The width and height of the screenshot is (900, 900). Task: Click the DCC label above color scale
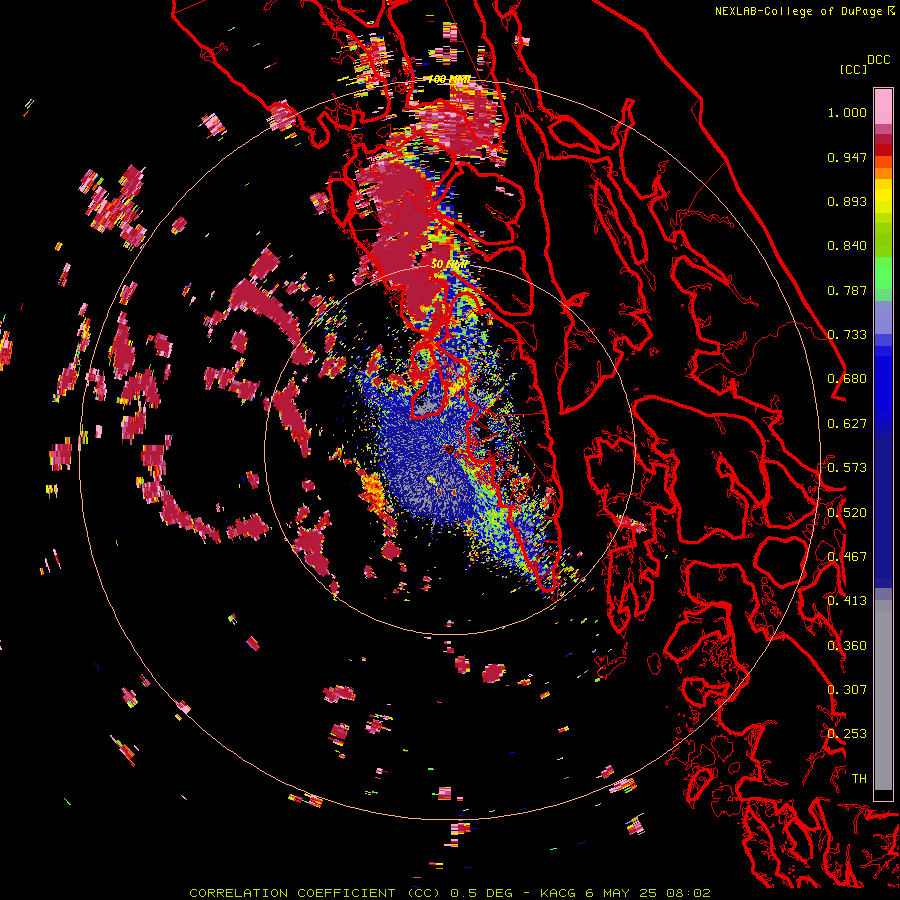tap(878, 60)
